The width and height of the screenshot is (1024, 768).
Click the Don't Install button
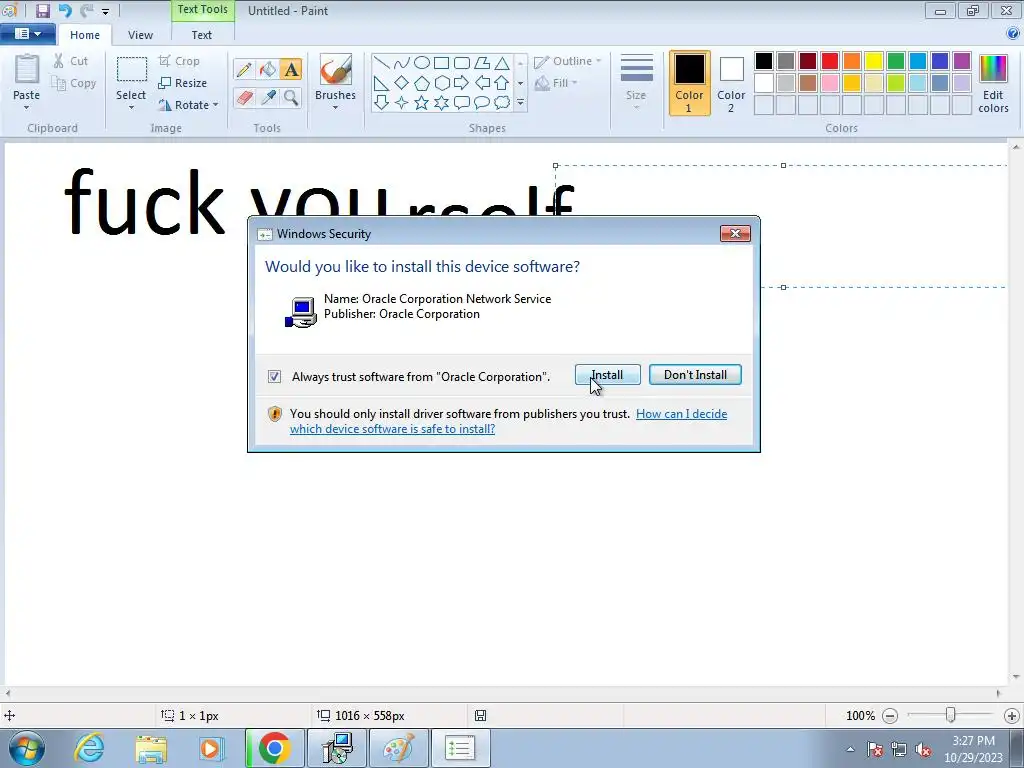(x=696, y=375)
